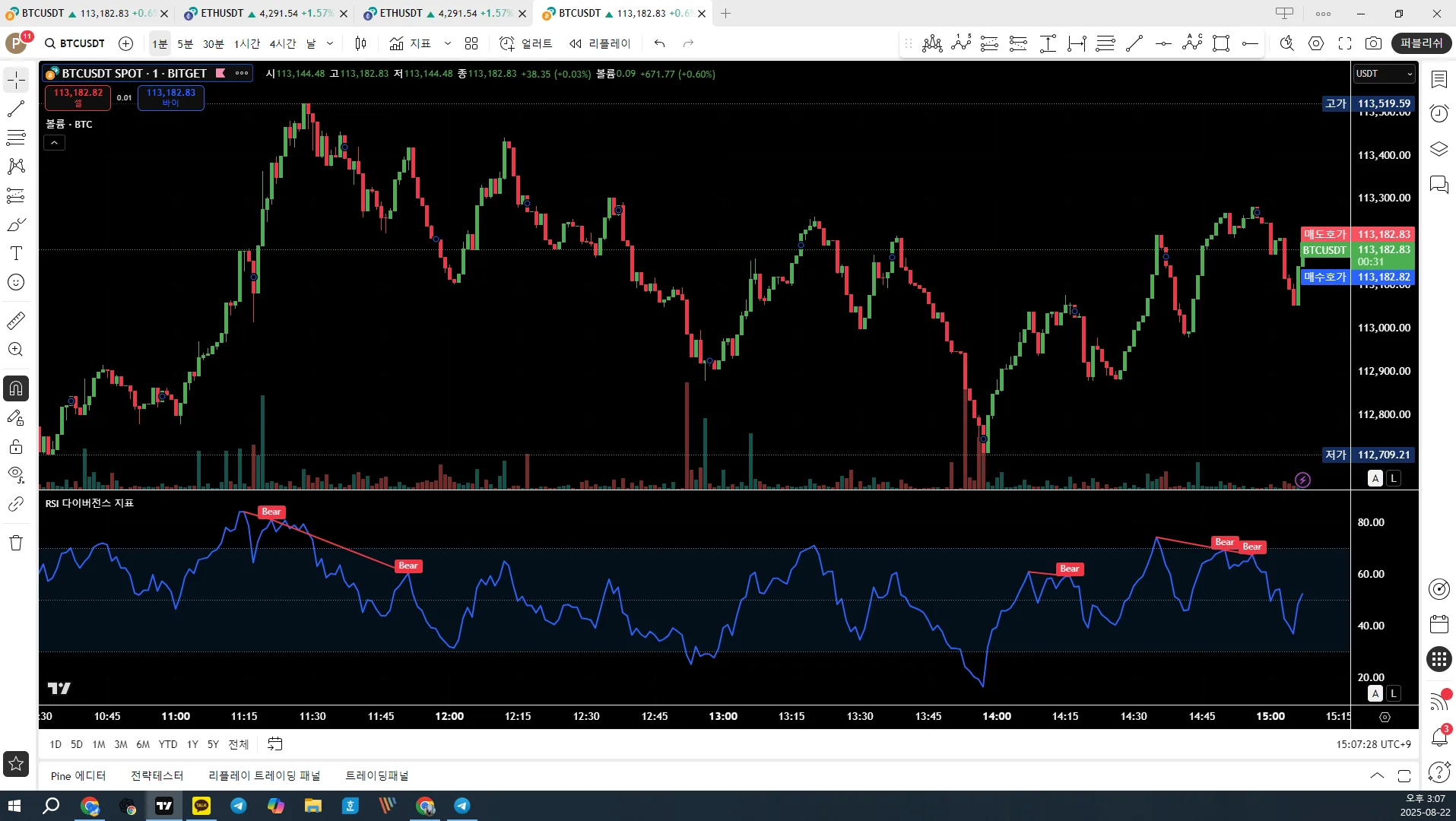The width and height of the screenshot is (1456, 821).
Task: Open the chart patterns tool group
Action: click(x=16, y=166)
